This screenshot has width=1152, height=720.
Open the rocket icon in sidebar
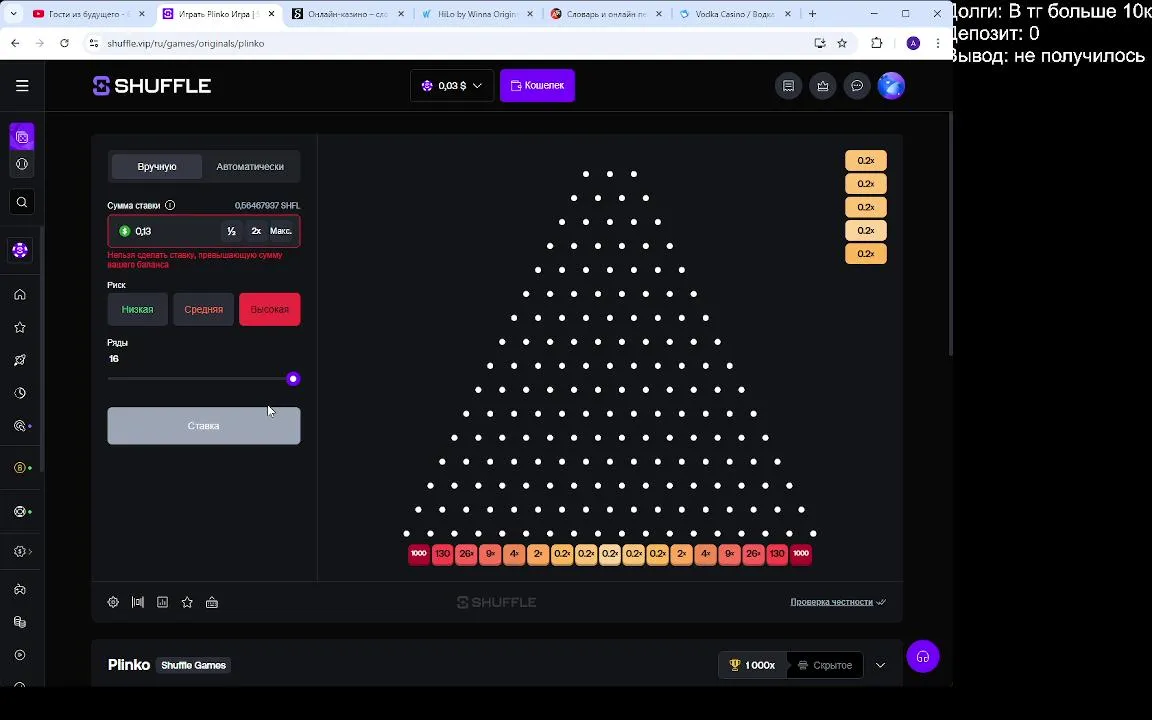pyautogui.click(x=20, y=360)
